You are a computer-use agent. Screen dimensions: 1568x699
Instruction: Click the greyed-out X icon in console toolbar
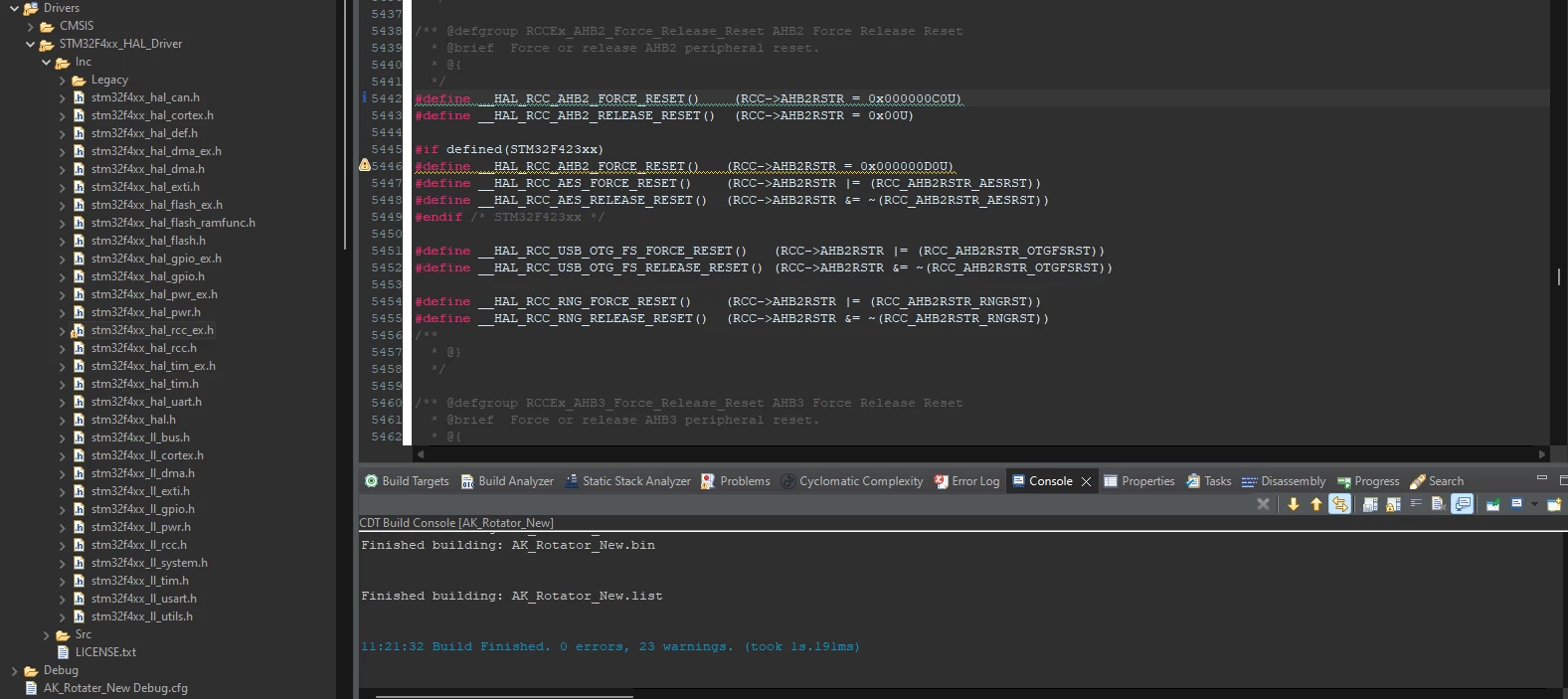pos(1263,504)
